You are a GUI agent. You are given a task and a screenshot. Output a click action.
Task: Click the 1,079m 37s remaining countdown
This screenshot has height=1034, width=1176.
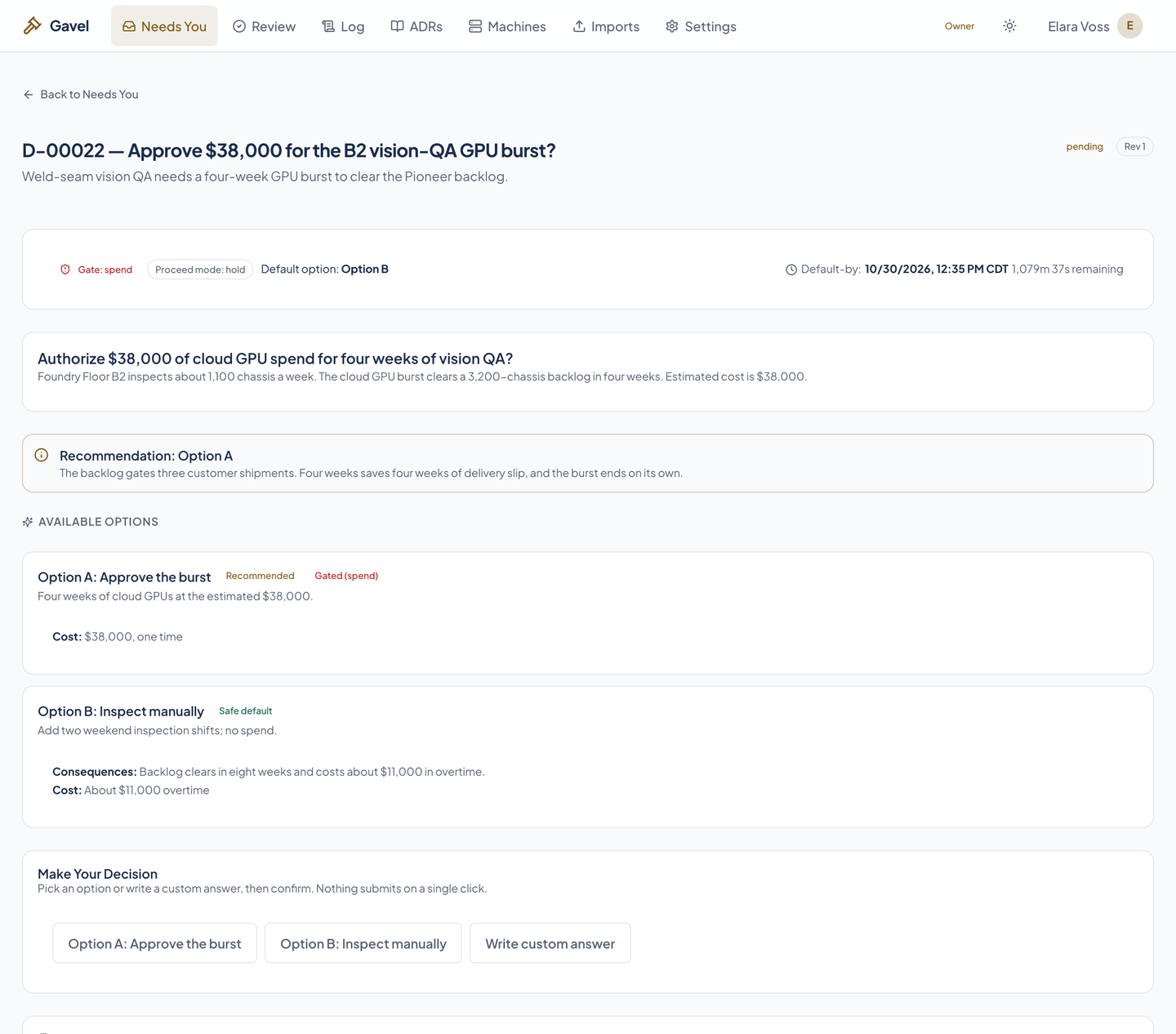tap(1067, 270)
